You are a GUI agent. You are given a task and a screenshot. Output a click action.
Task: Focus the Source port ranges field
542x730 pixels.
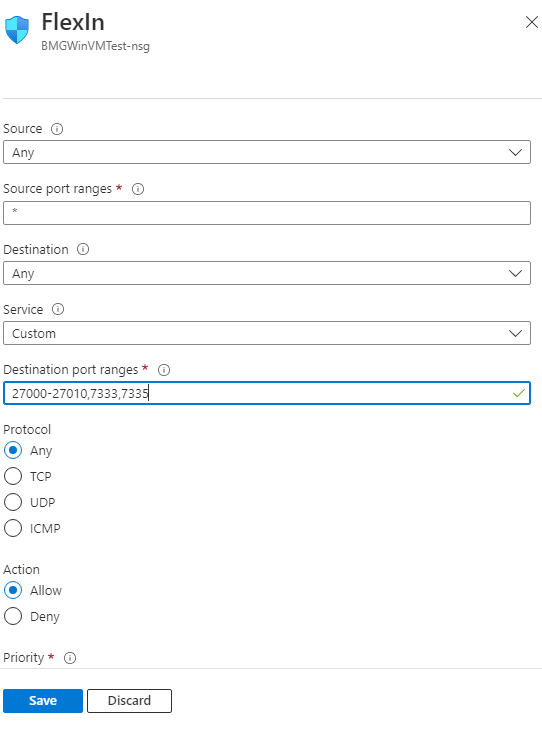tap(267, 213)
